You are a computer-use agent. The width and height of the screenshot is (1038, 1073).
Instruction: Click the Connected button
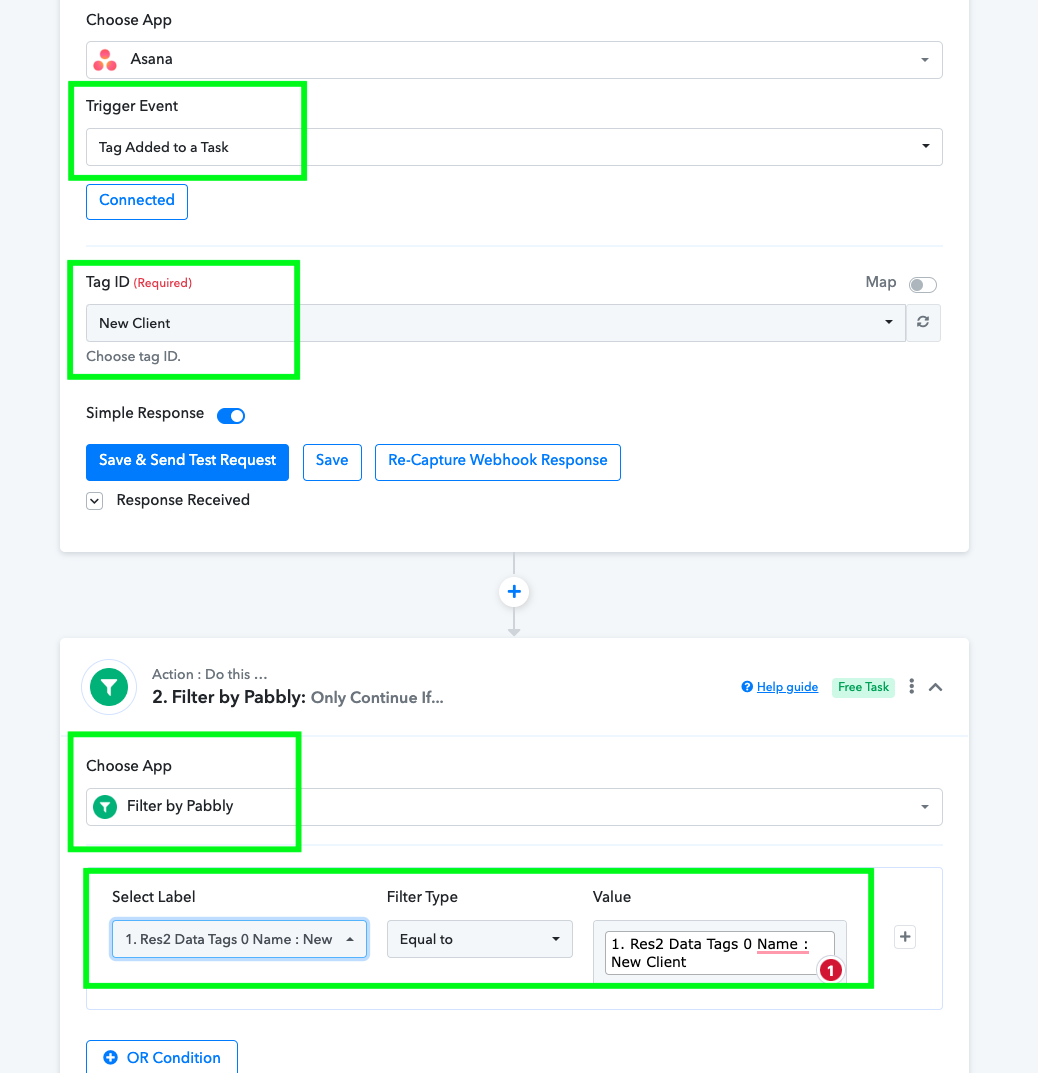137,201
